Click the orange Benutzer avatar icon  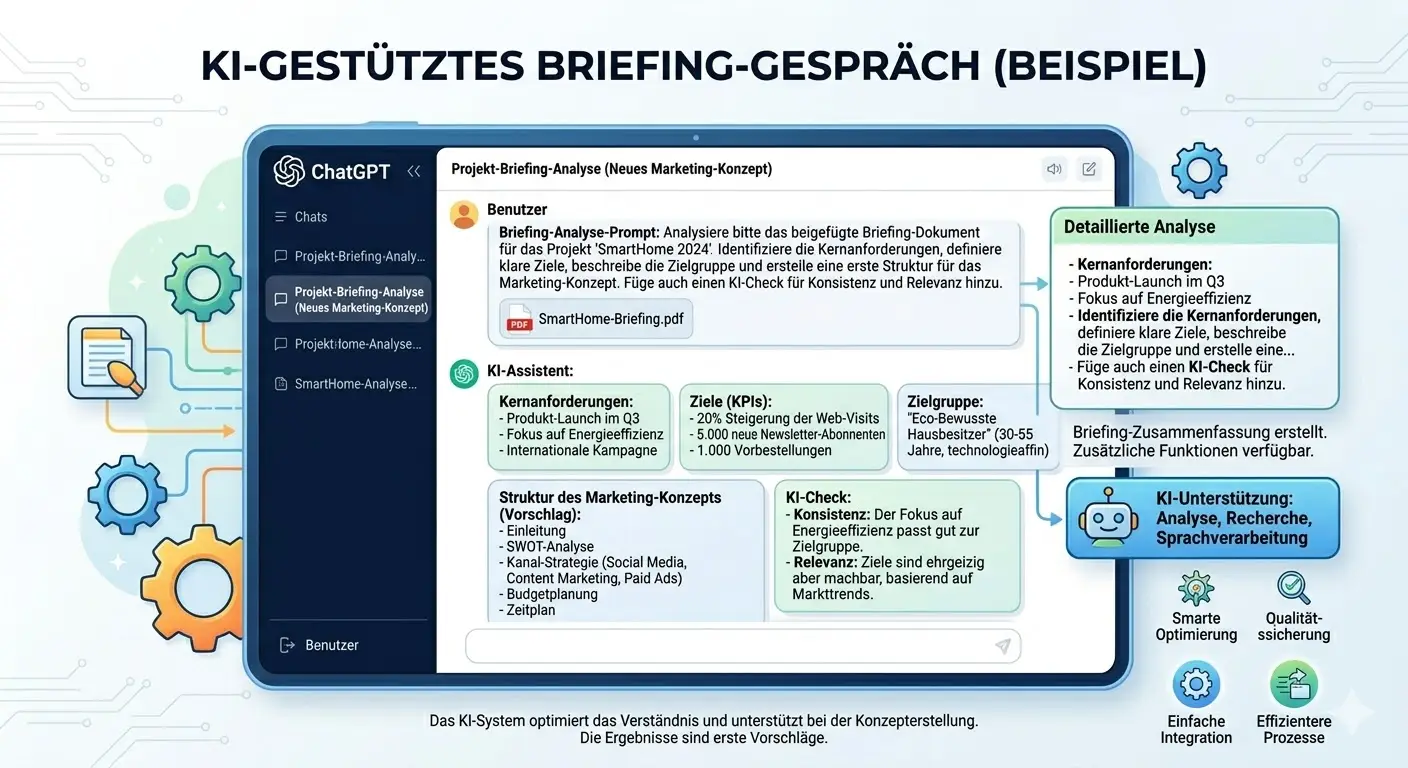coord(463,213)
